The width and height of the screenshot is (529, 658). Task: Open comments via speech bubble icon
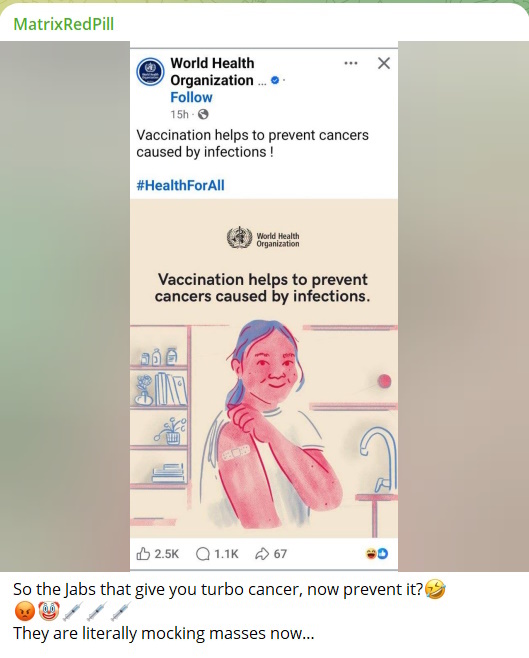(203, 554)
